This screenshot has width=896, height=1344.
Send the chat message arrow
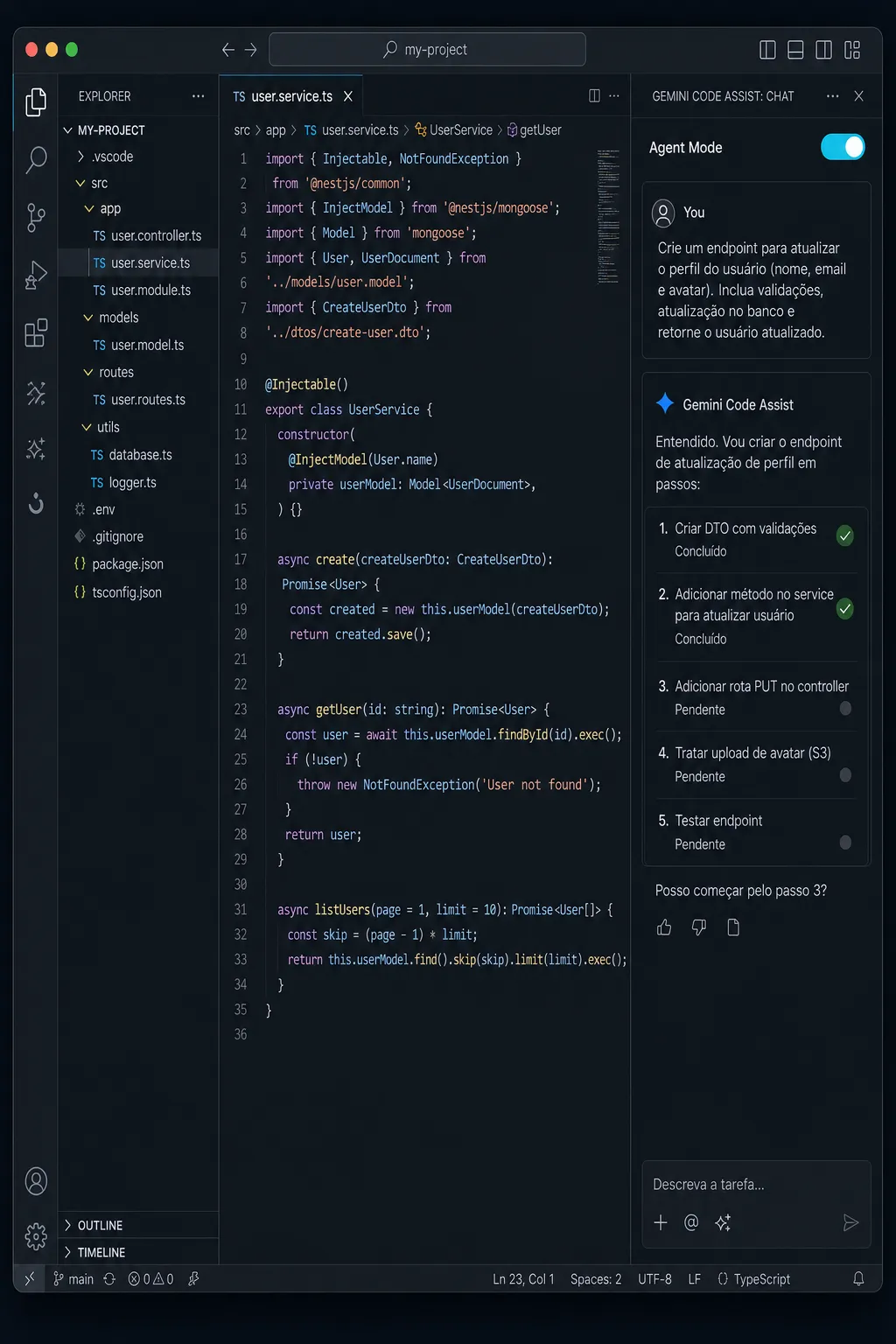tap(850, 1222)
